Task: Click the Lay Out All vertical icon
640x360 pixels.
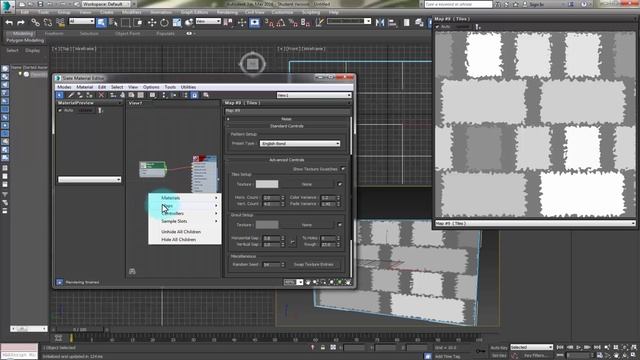Action: [x=164, y=95]
